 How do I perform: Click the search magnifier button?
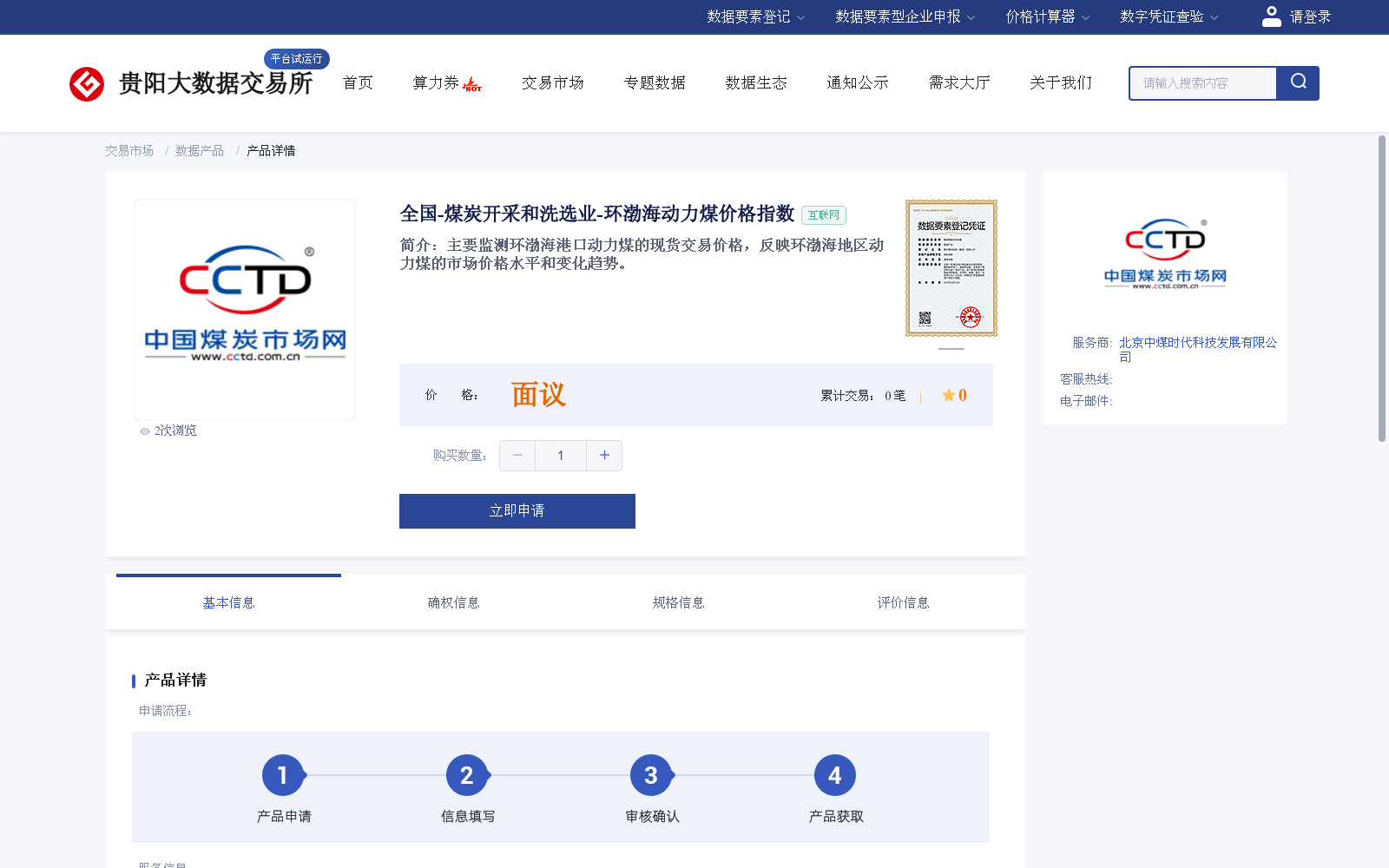(x=1298, y=83)
